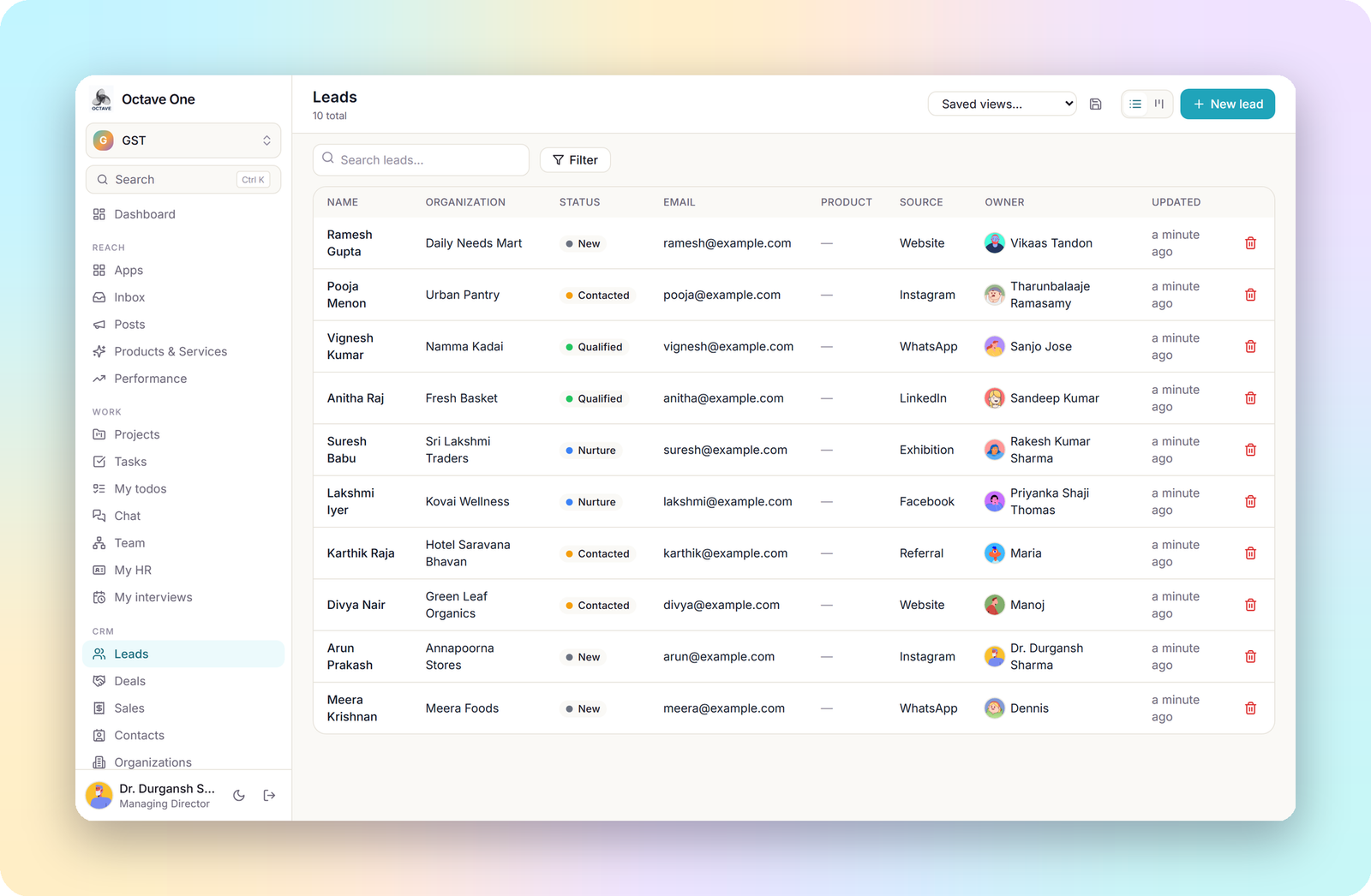The width and height of the screenshot is (1371, 896).
Task: Remove the Suresh Babu lead
Action: point(1250,450)
